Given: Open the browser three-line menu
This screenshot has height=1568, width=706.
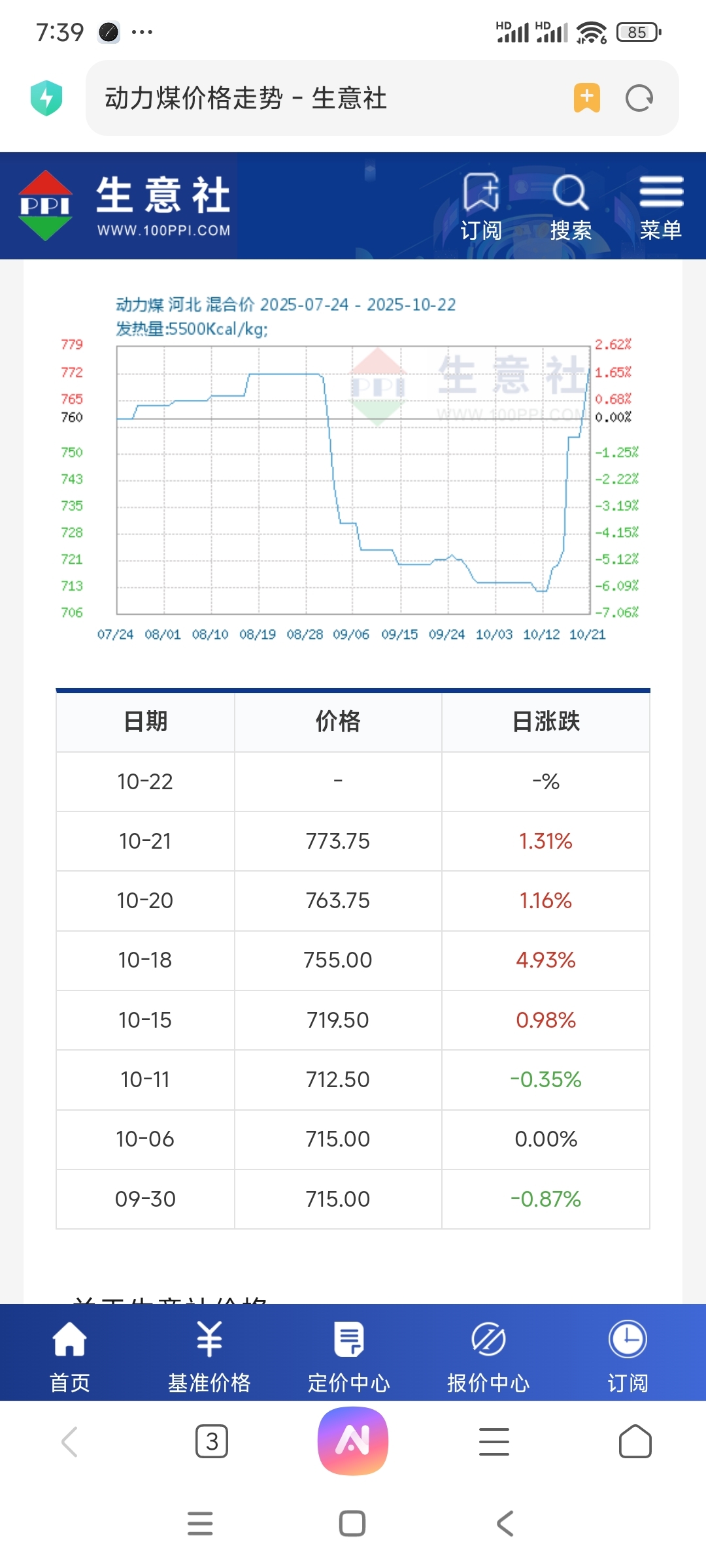Looking at the screenshot, I should click(494, 1441).
